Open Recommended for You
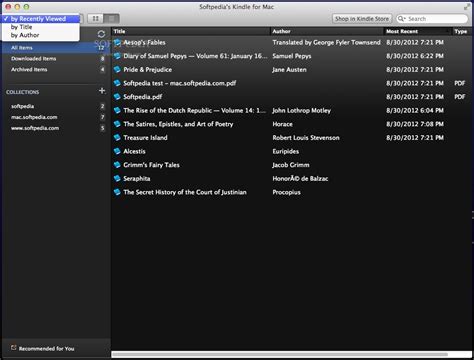Screen dimensions: 474x360 tap(46, 348)
